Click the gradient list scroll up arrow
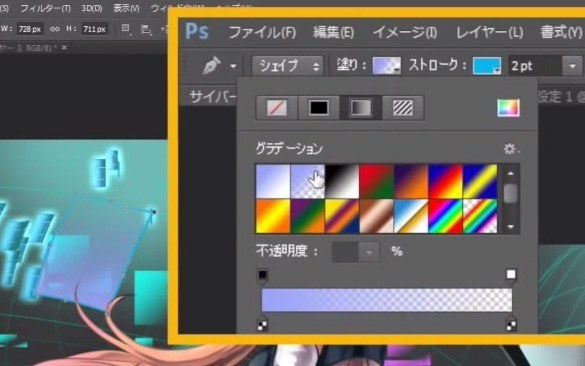Screen dimensions: 585x366 (x=510, y=173)
